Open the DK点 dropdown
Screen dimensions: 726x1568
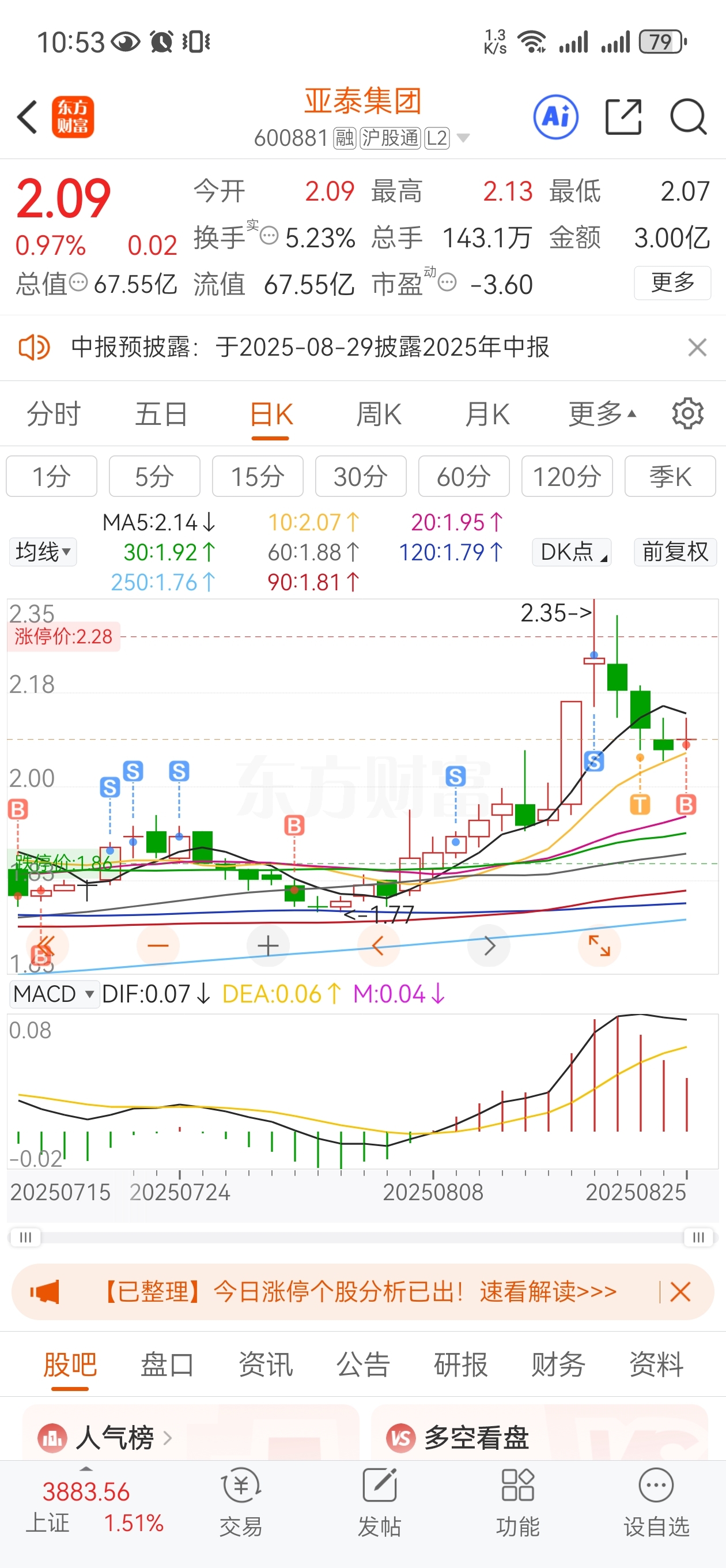tap(572, 552)
